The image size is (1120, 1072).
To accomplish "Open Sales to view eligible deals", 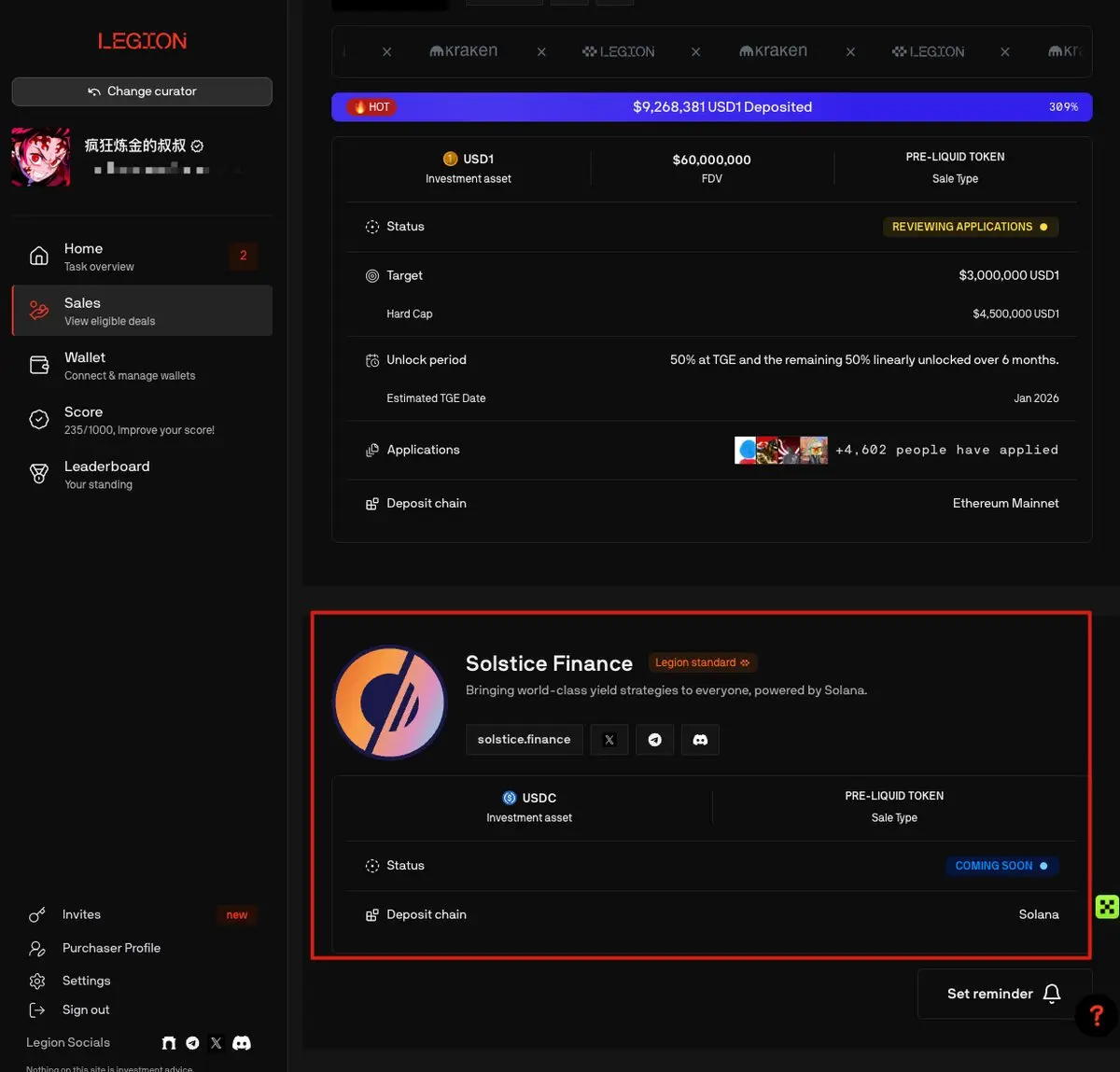I will [142, 311].
